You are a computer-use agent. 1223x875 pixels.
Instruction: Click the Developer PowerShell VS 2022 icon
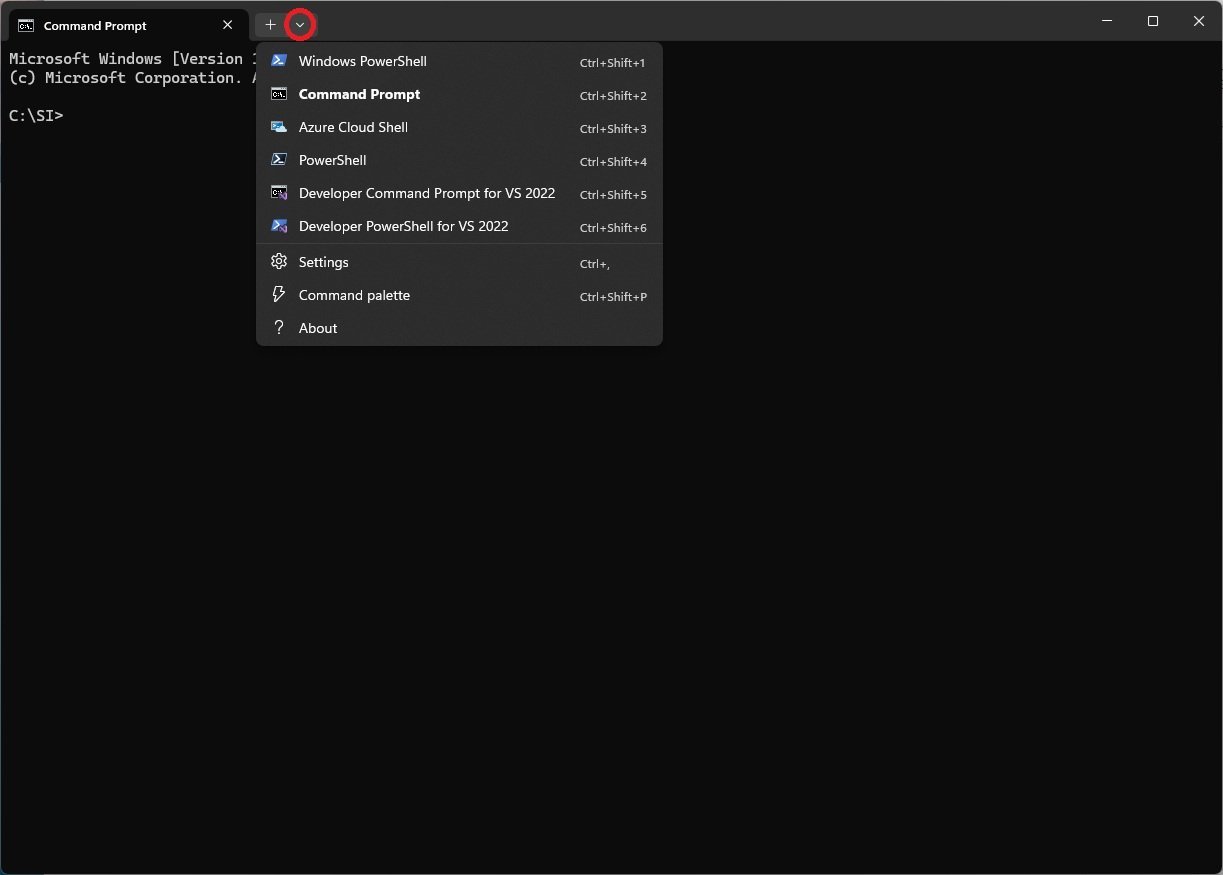pos(279,226)
